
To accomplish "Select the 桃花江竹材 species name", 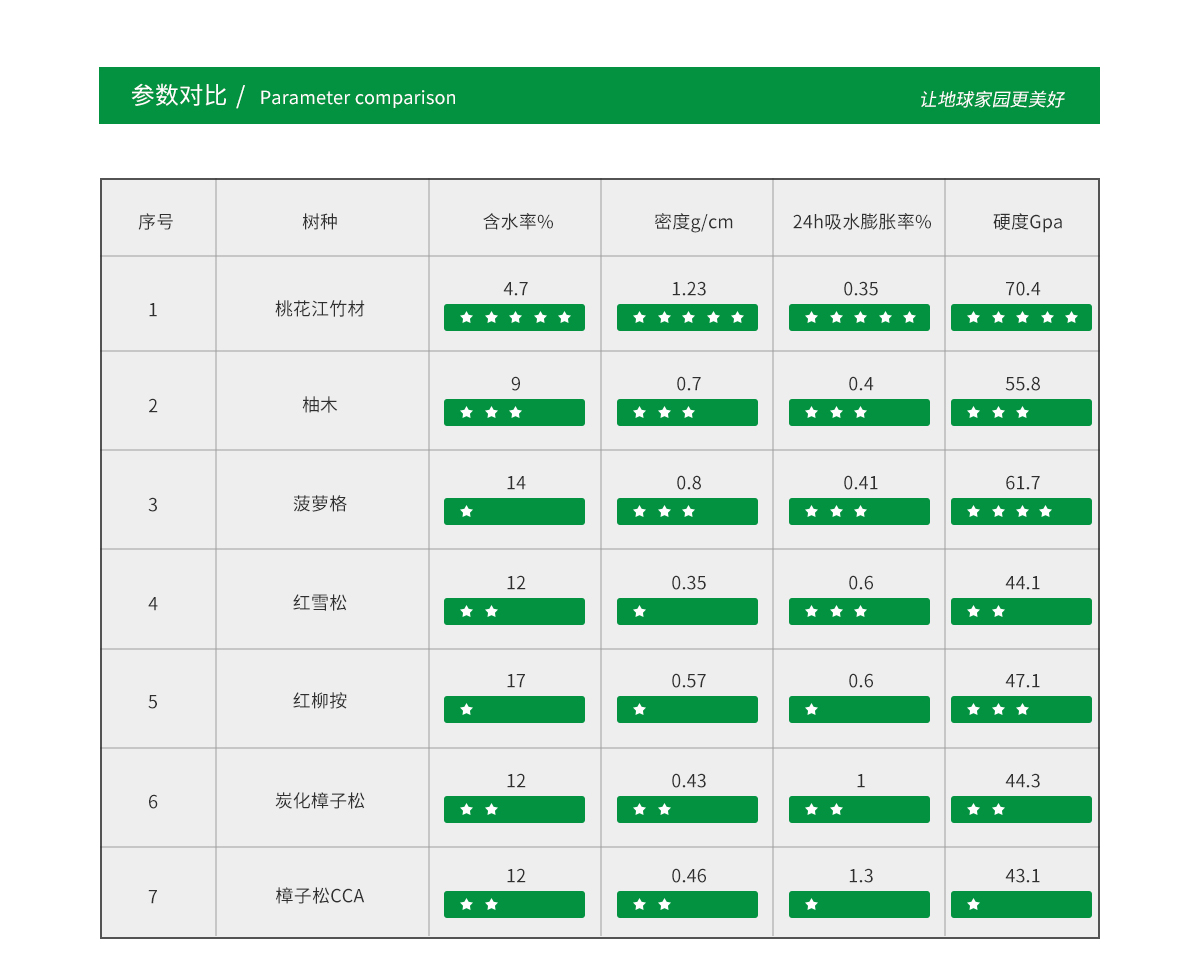I will [322, 309].
